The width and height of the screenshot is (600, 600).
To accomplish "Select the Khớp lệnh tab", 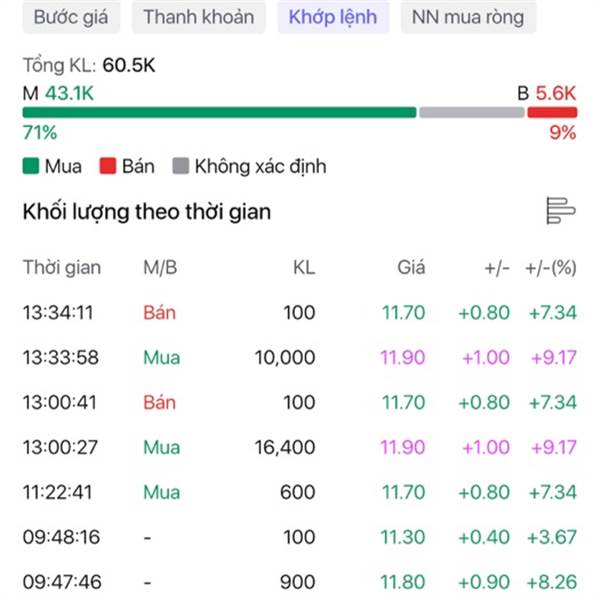I will tap(333, 17).
